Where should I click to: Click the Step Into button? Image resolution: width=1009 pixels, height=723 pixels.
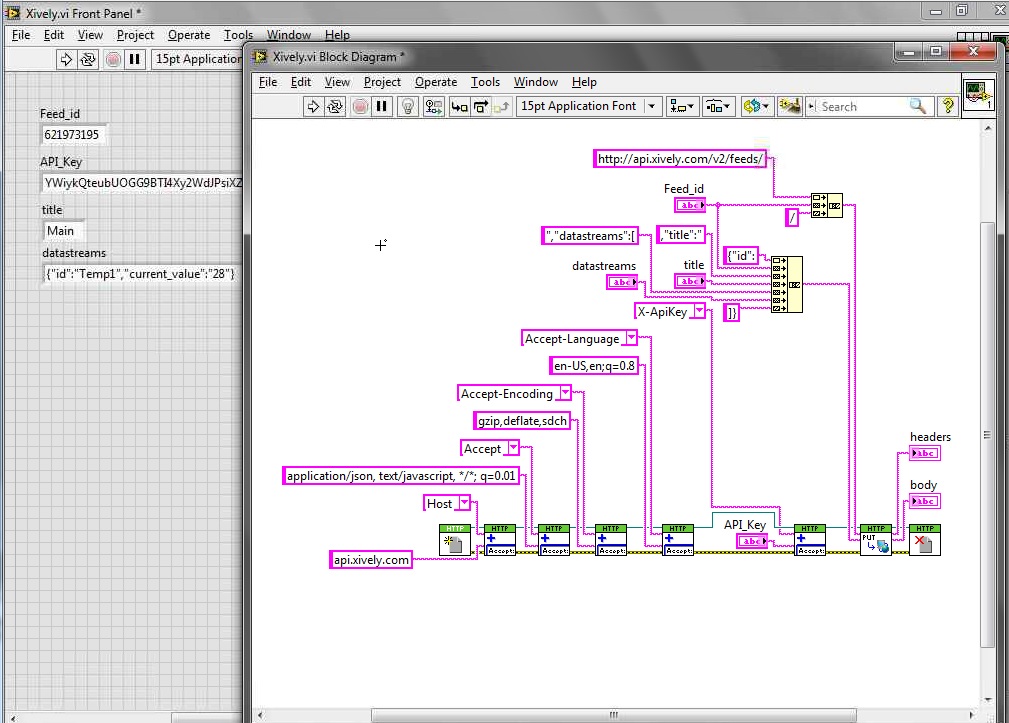[x=459, y=107]
